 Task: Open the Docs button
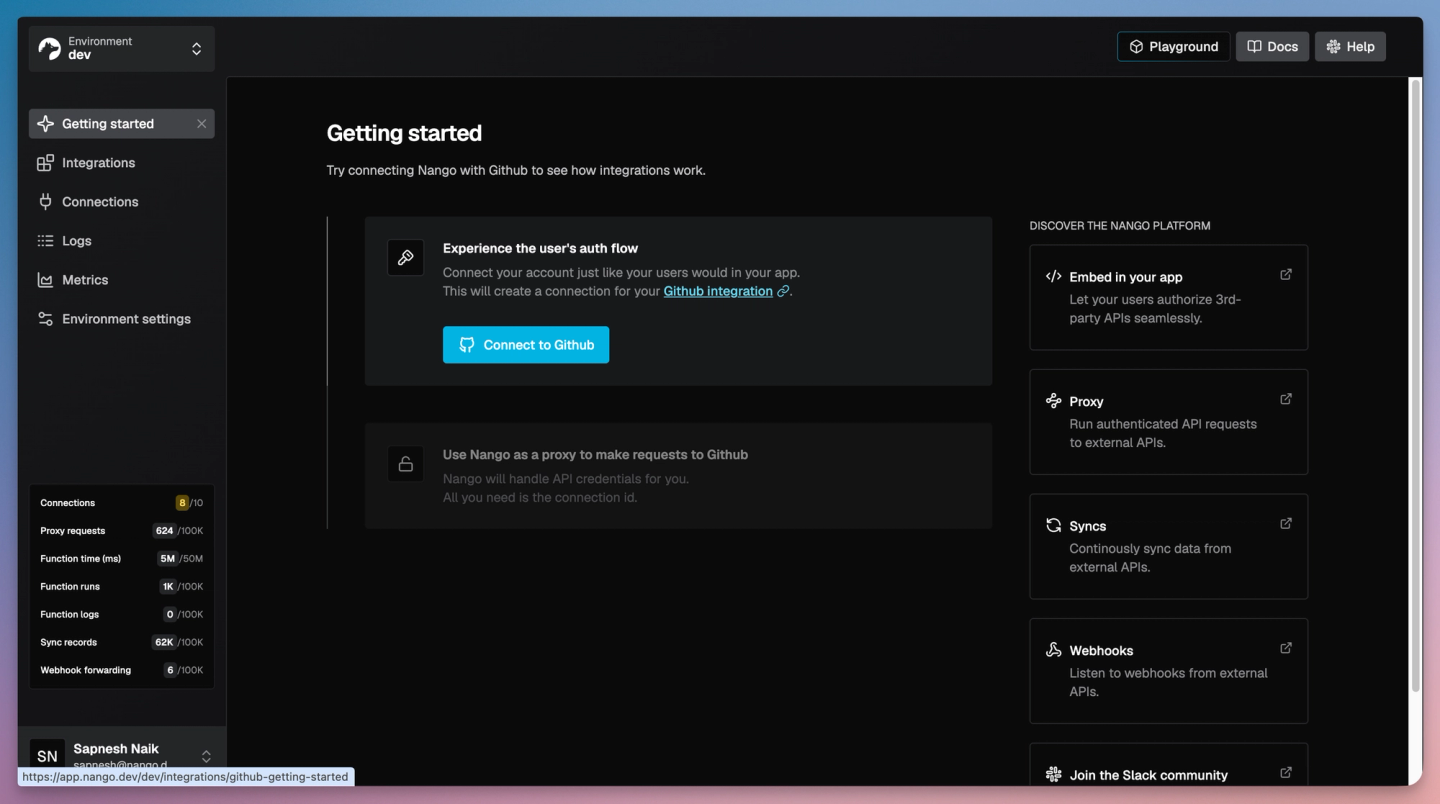[x=1272, y=47]
